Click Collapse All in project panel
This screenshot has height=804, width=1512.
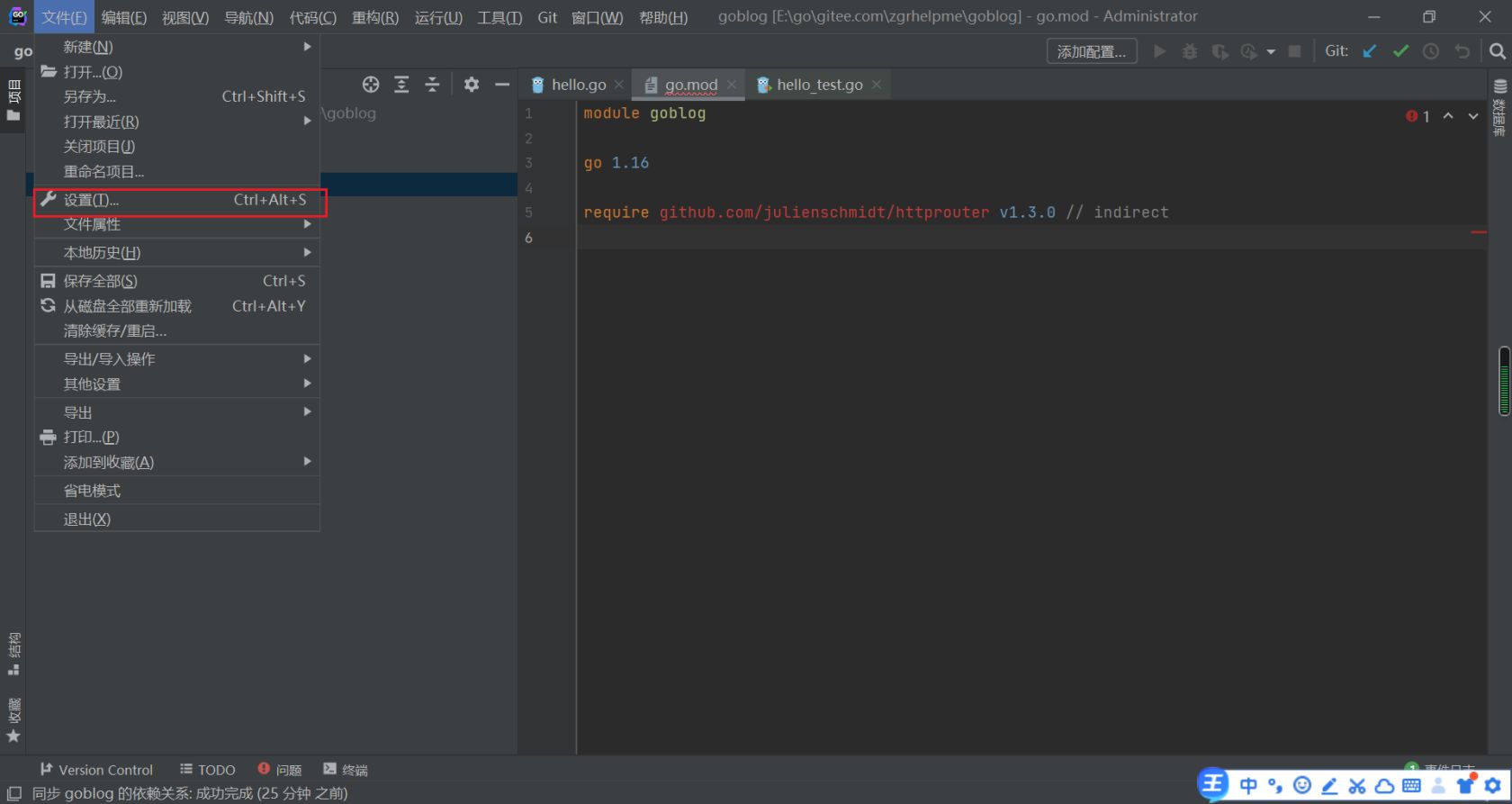[432, 84]
